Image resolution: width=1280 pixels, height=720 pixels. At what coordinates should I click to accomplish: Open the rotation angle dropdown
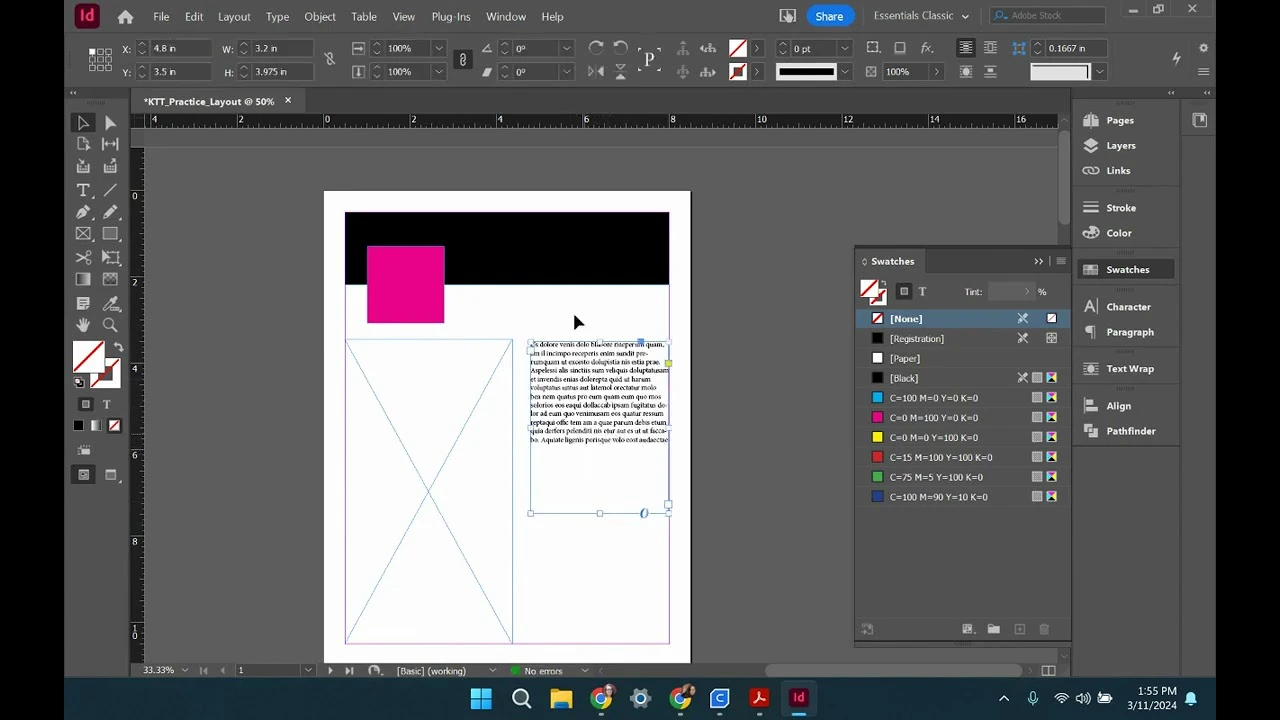click(566, 48)
